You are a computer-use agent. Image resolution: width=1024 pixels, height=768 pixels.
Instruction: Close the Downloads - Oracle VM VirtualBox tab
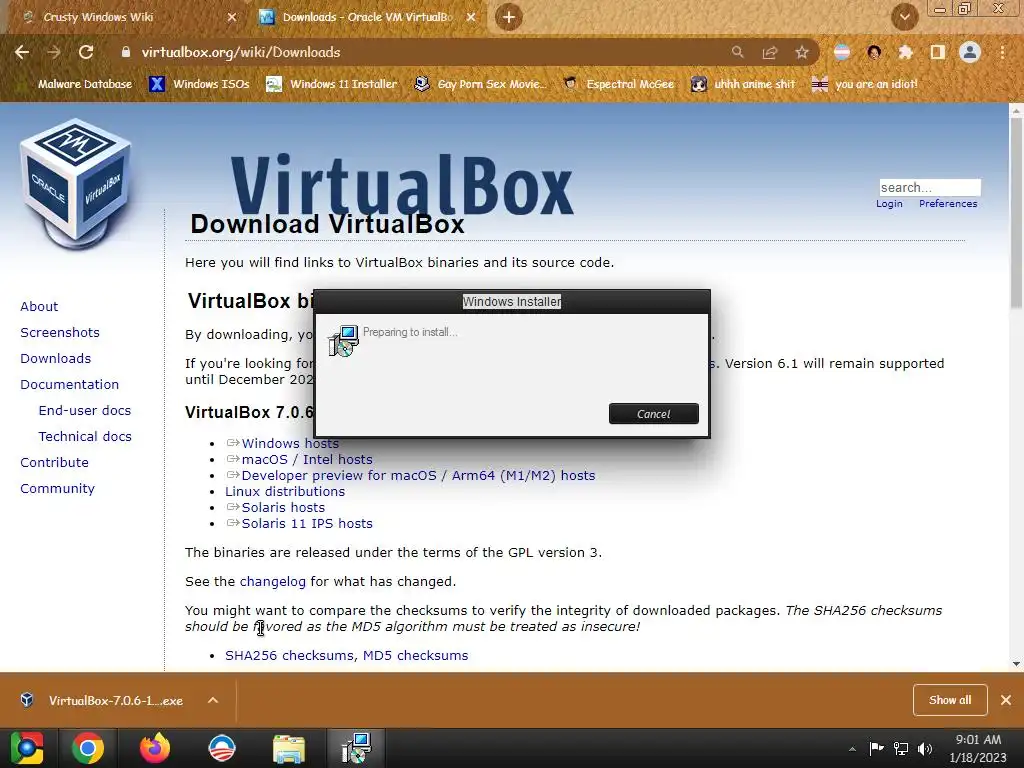471,17
